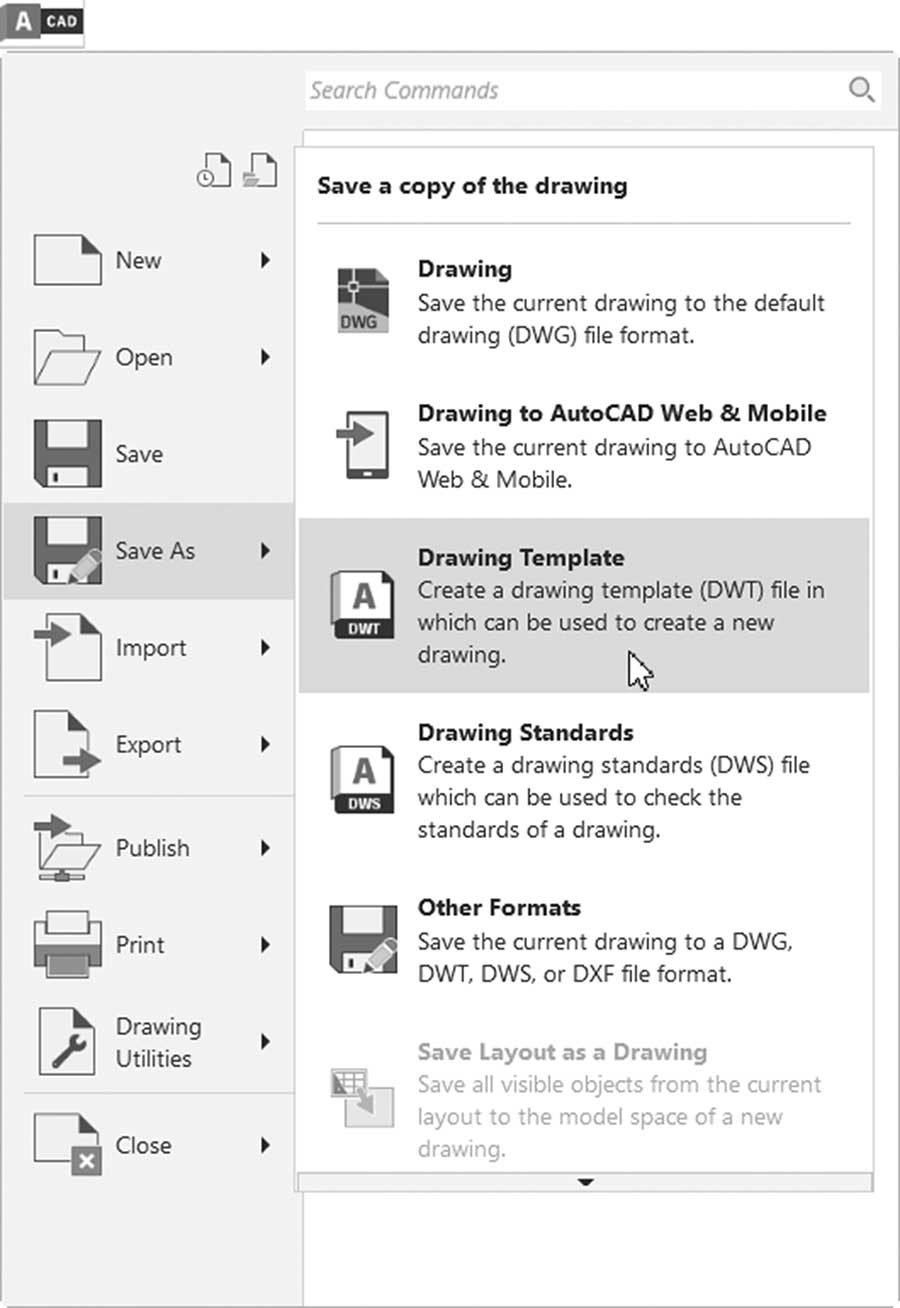Click the Other Formats floppy disk icon

(363, 939)
